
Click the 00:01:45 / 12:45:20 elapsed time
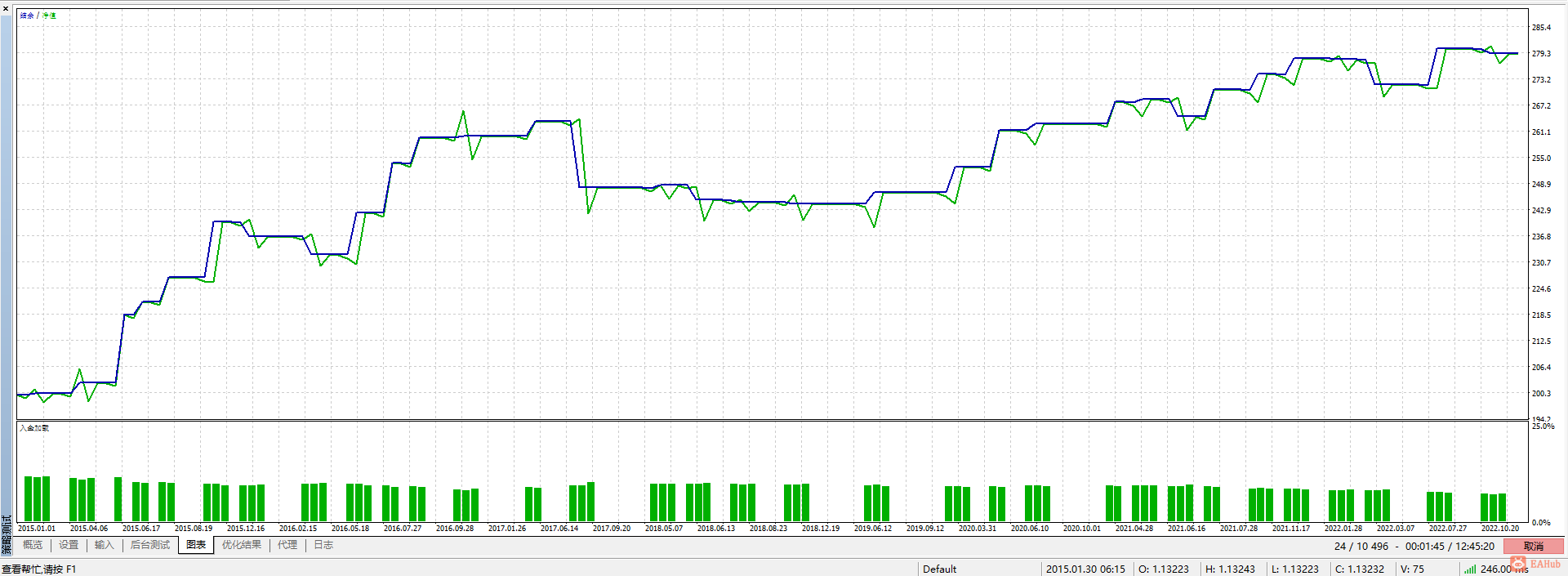coord(1450,547)
